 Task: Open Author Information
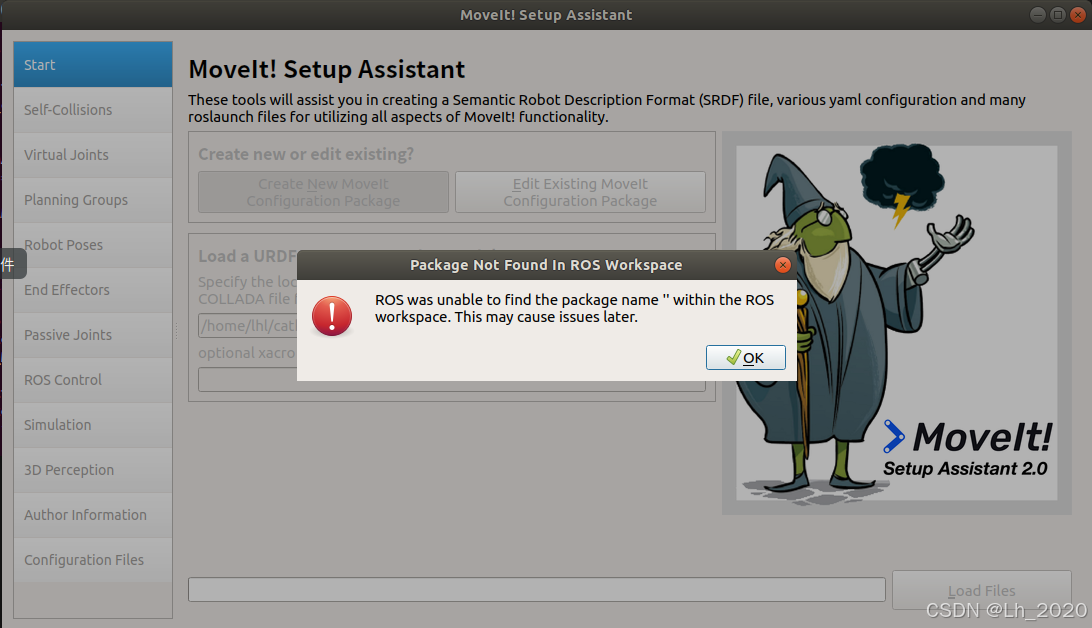(93, 515)
